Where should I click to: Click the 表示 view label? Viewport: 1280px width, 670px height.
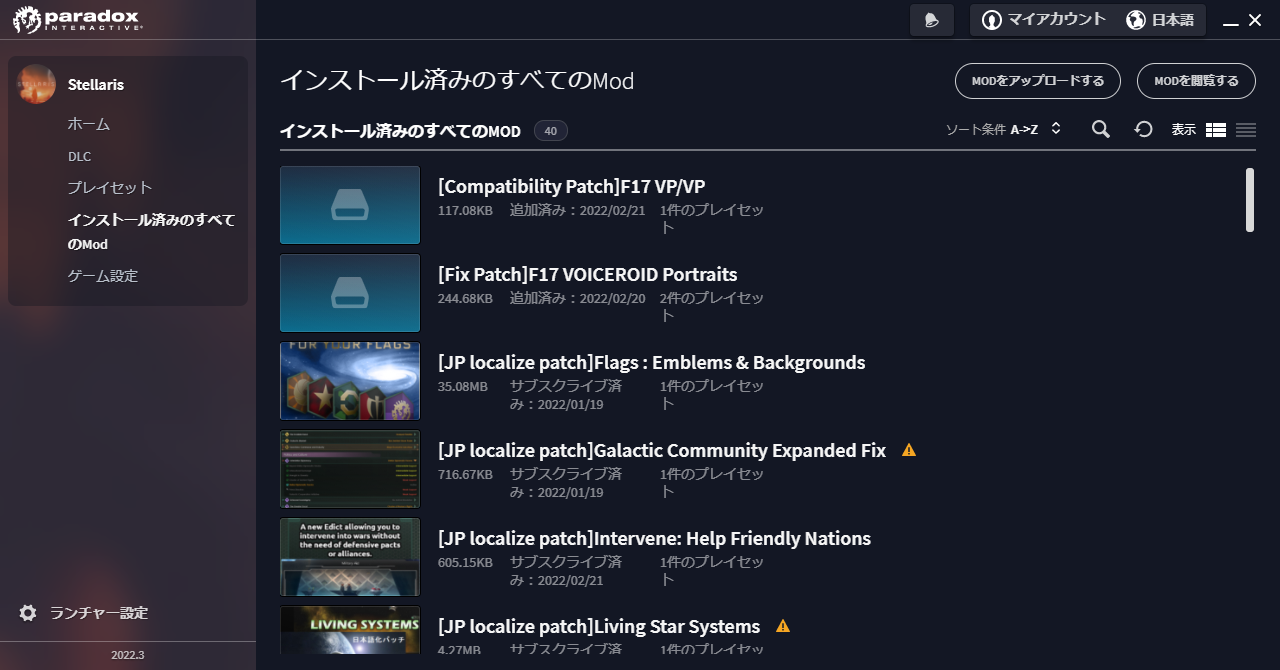pyautogui.click(x=1184, y=130)
